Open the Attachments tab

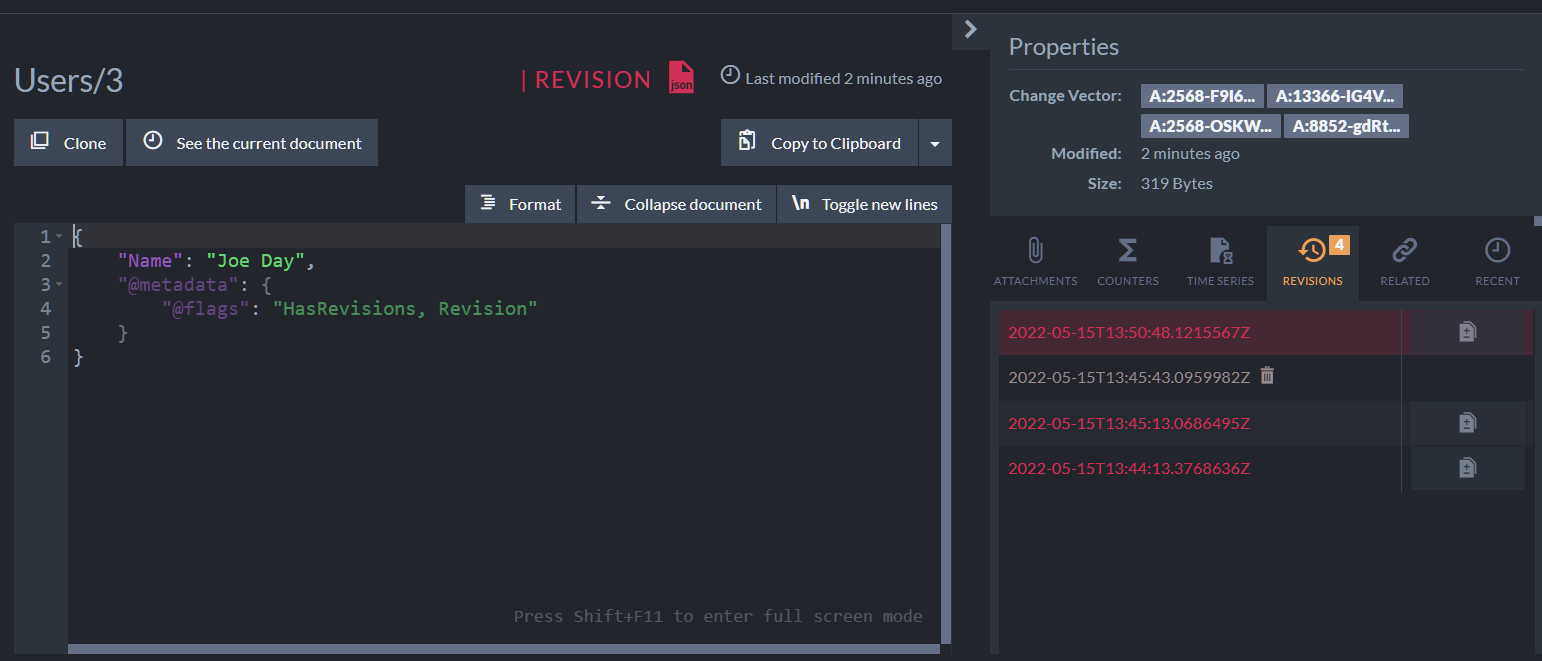tap(1035, 262)
